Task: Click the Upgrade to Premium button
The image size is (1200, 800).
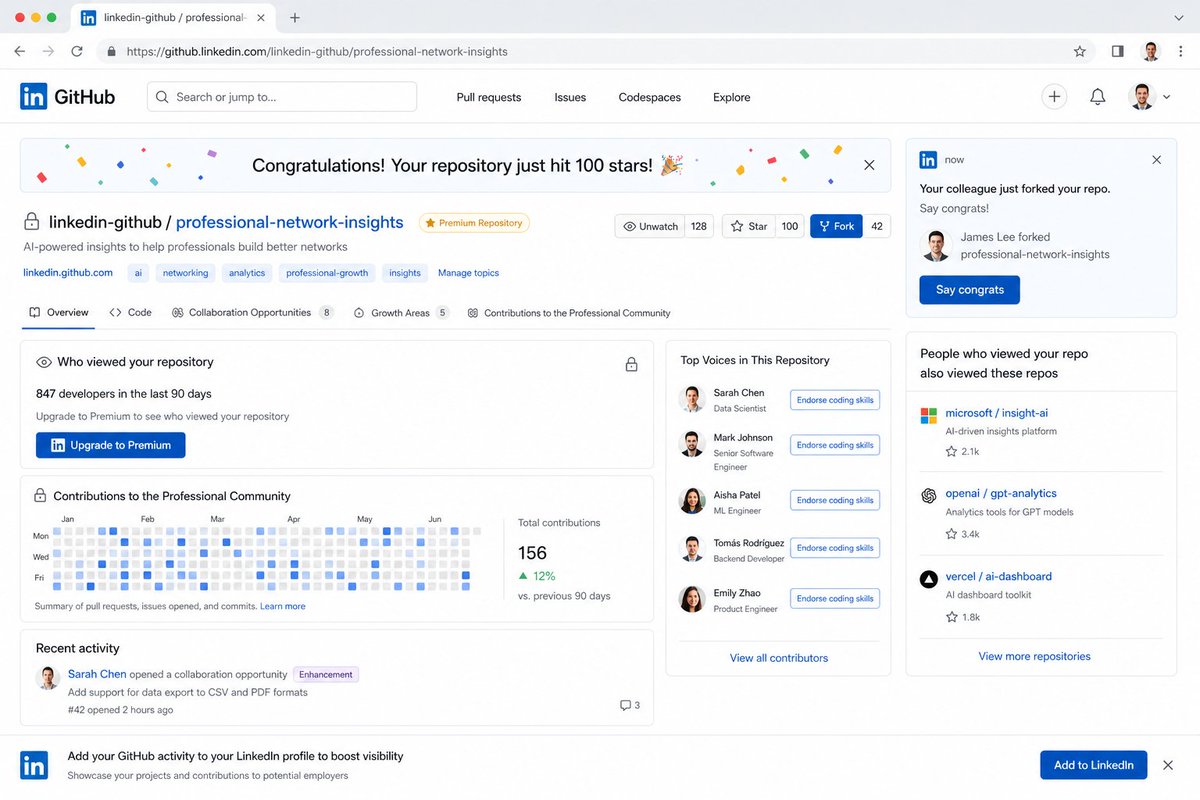Action: point(110,445)
